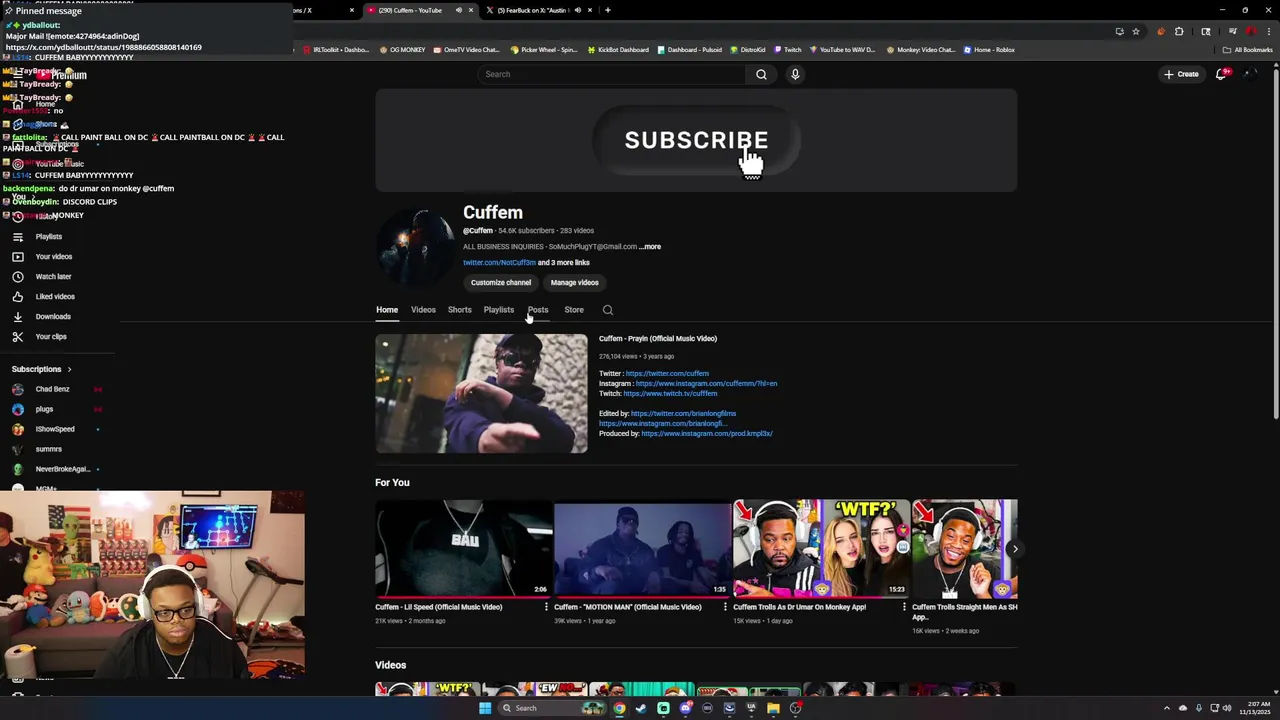Click Manage videos button
The width and height of the screenshot is (1280, 720).
tap(574, 282)
